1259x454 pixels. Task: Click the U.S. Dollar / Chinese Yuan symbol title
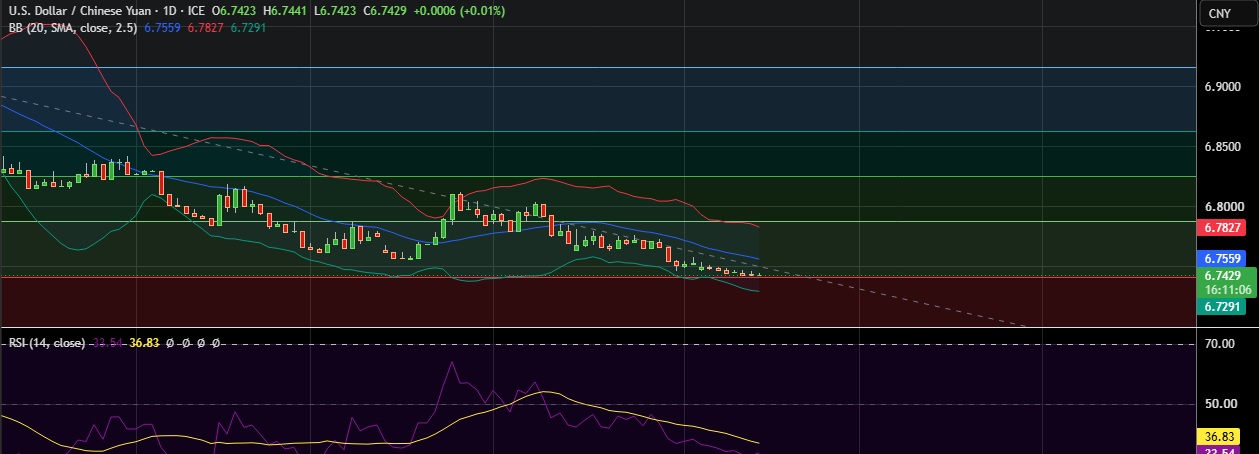(x=78, y=11)
